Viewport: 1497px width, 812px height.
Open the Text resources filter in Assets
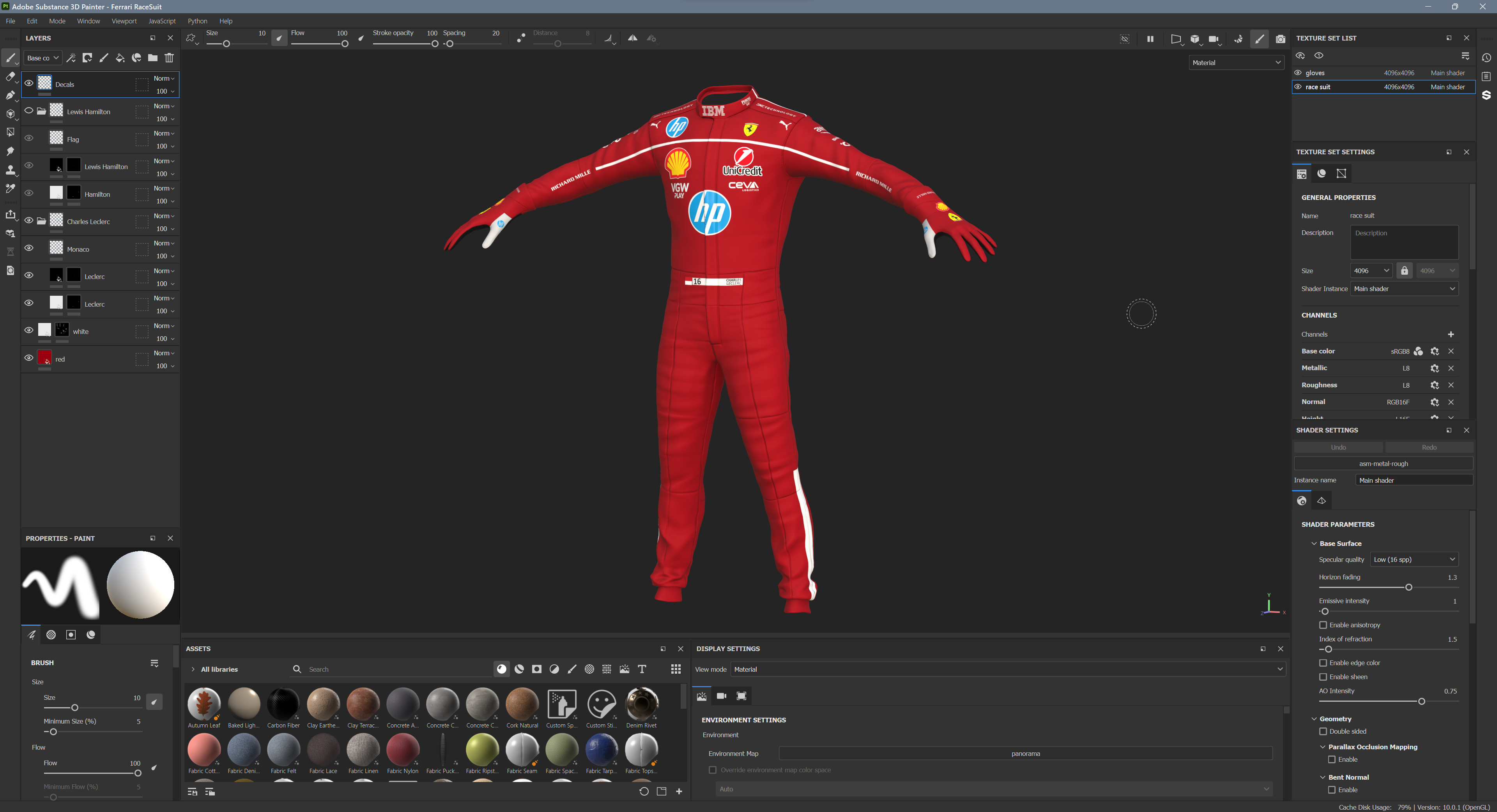642,669
